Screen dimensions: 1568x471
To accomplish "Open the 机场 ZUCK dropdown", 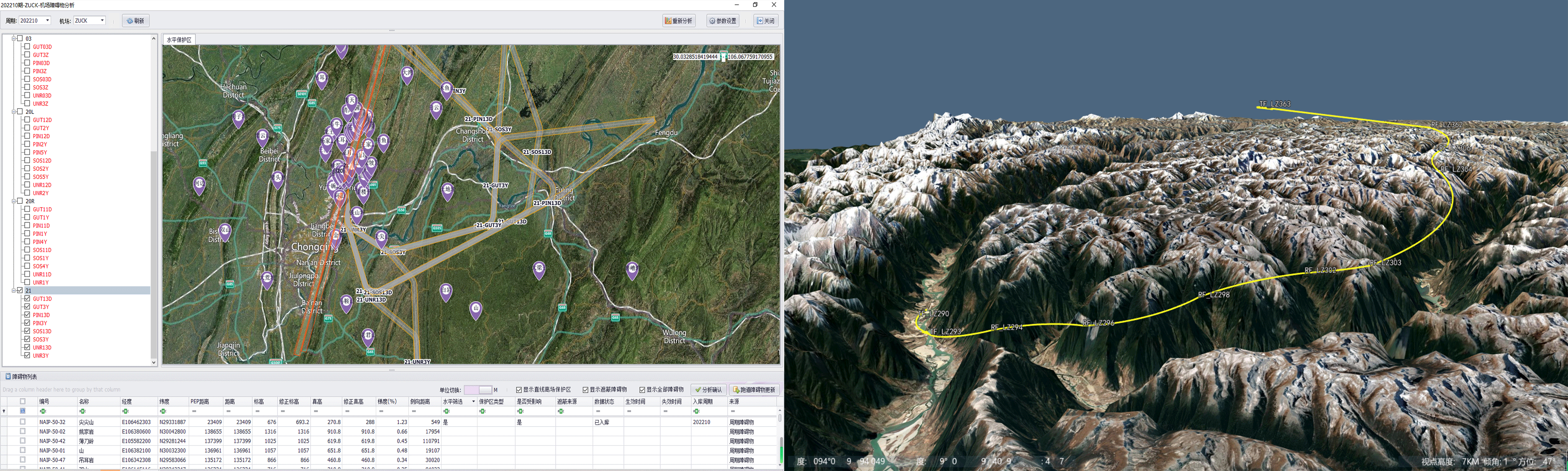I will (x=102, y=21).
